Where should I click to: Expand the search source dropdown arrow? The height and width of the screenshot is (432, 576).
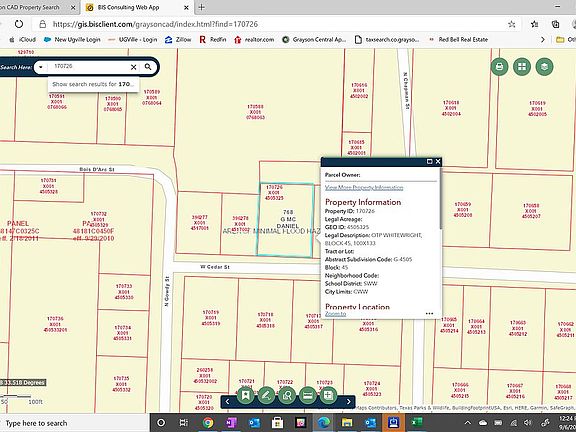40,67
